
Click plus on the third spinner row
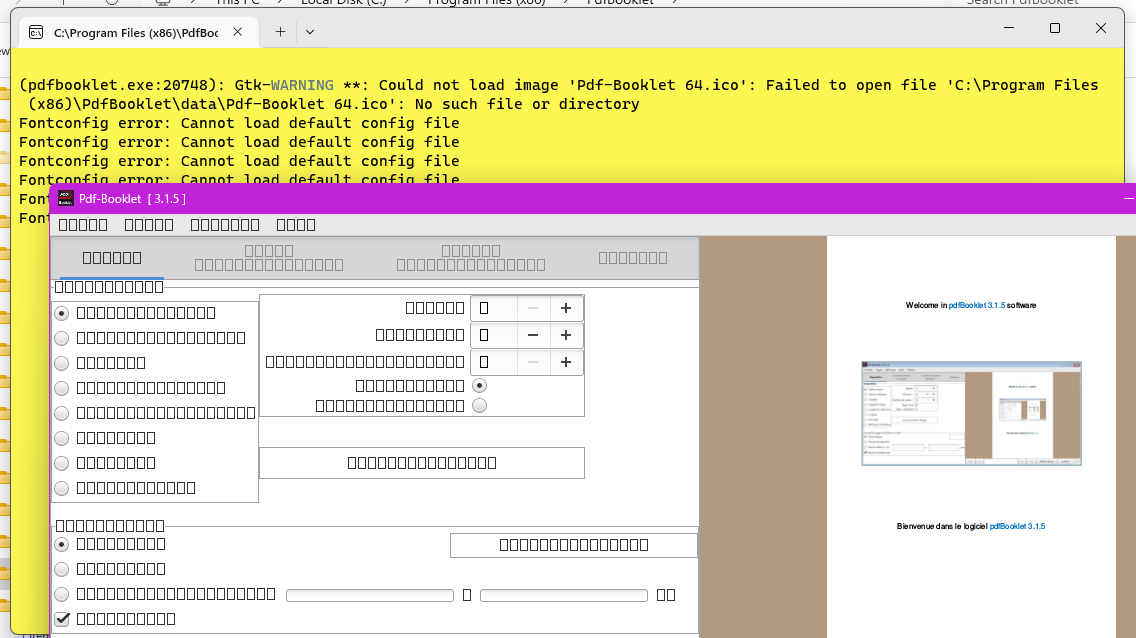pyautogui.click(x=567, y=362)
